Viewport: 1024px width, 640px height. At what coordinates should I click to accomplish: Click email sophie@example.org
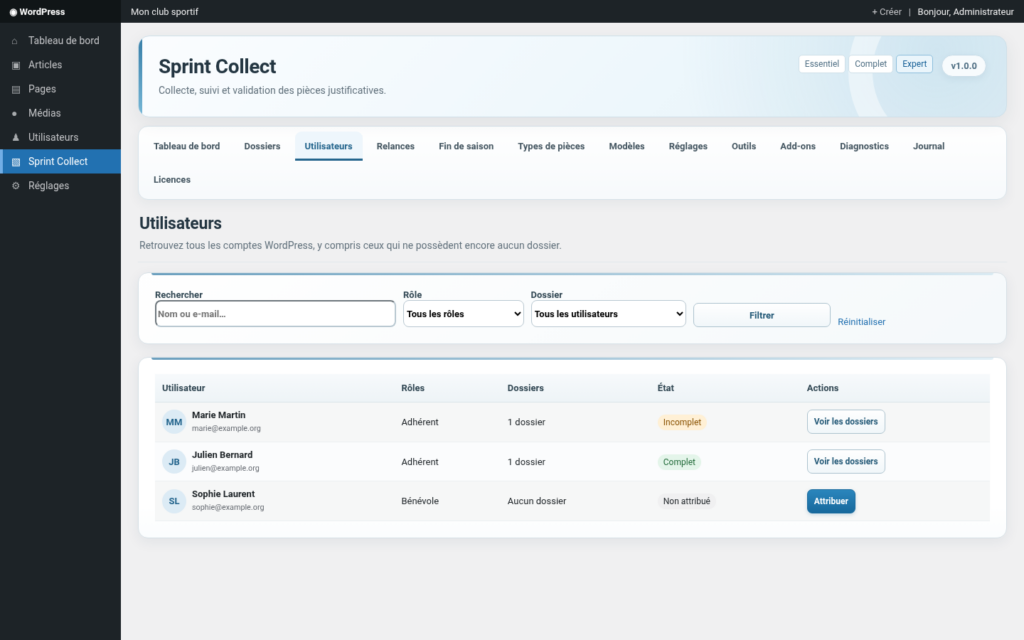coord(228,507)
